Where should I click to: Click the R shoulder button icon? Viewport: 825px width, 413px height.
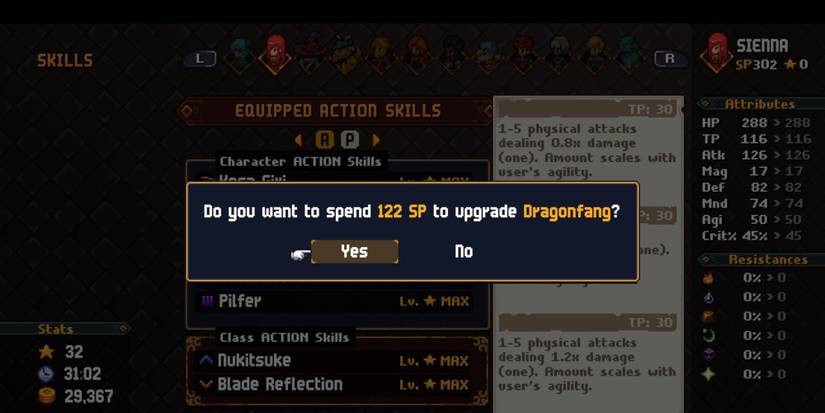click(670, 58)
